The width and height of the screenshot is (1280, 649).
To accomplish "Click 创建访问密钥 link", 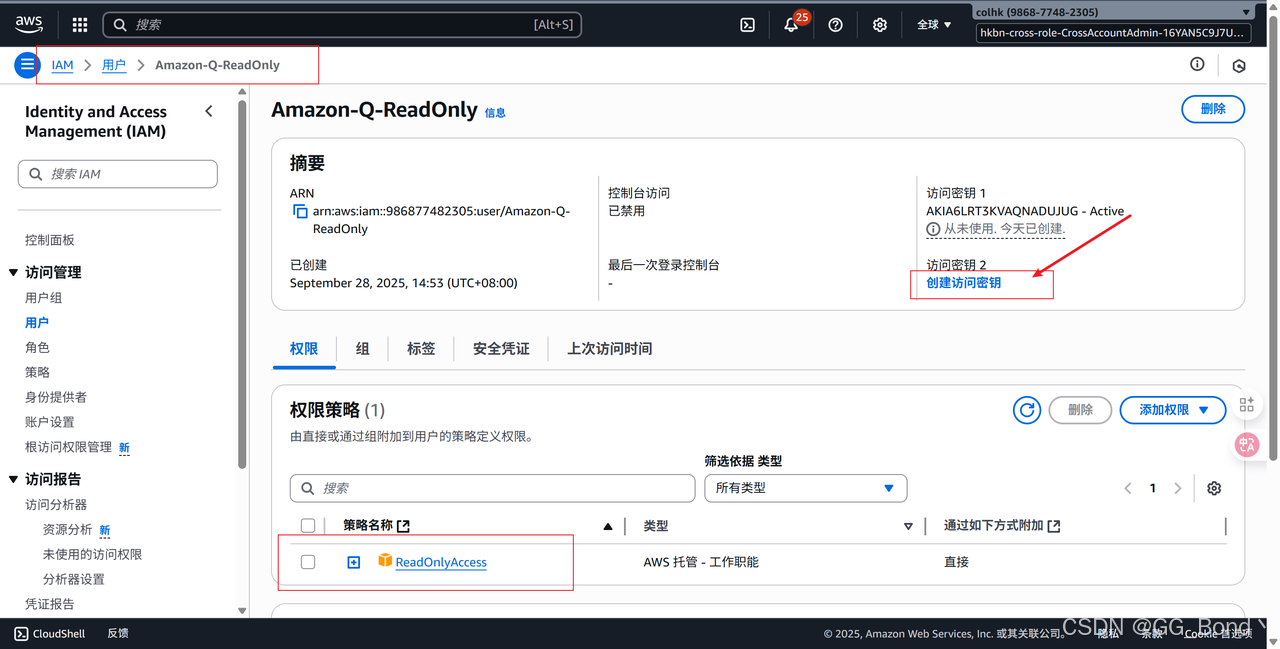I will [964, 283].
